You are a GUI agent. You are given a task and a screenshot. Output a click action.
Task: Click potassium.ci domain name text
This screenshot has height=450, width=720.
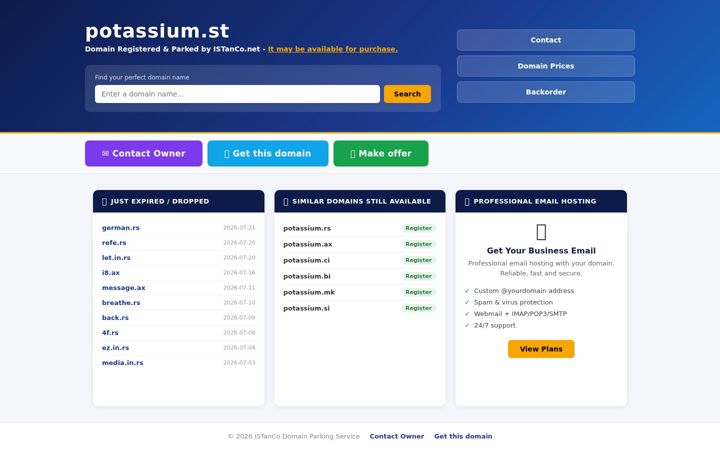[x=306, y=260]
